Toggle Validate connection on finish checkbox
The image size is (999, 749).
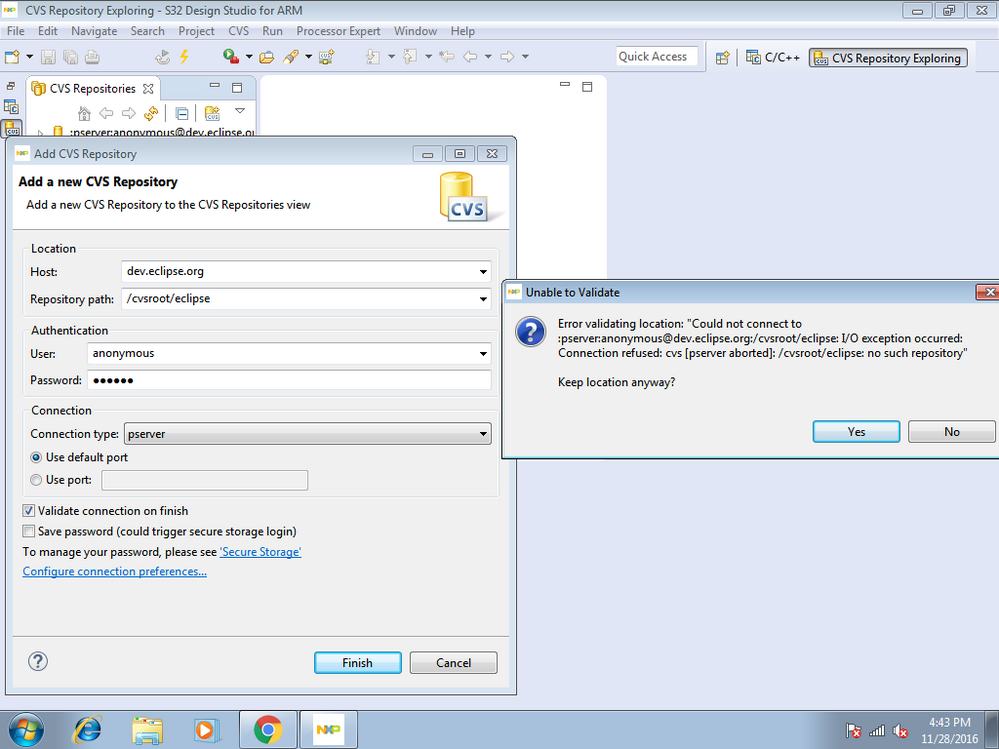click(29, 511)
